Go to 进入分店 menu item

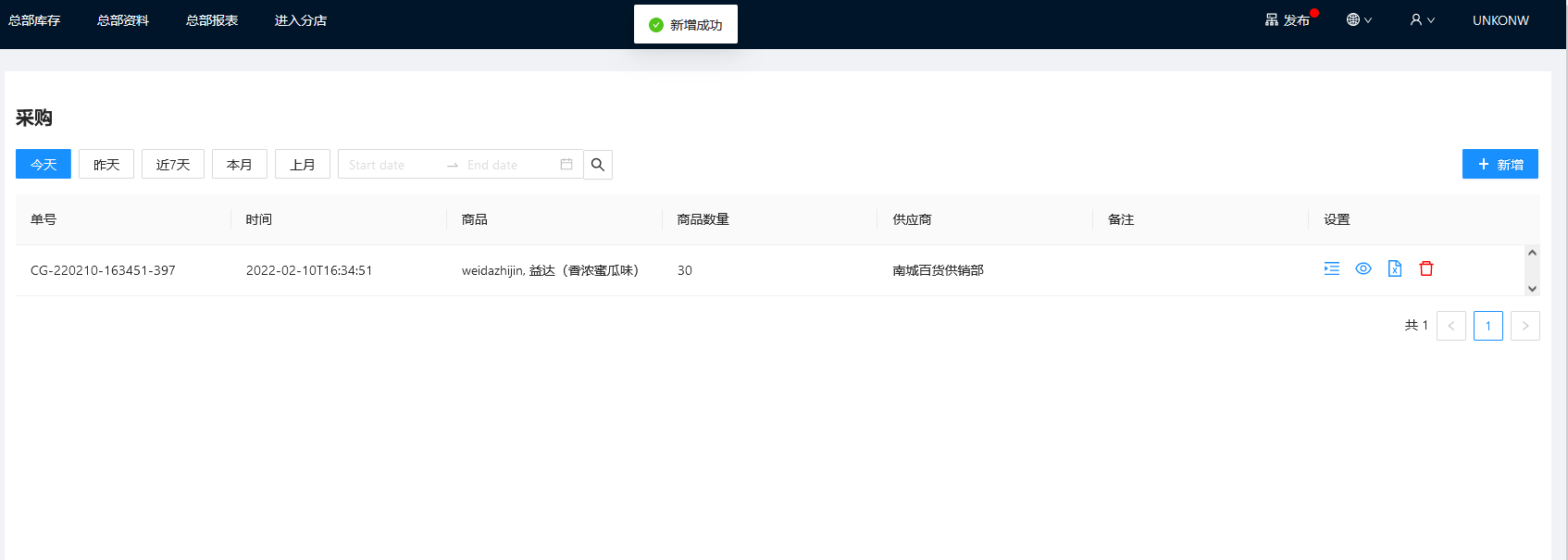(x=301, y=20)
